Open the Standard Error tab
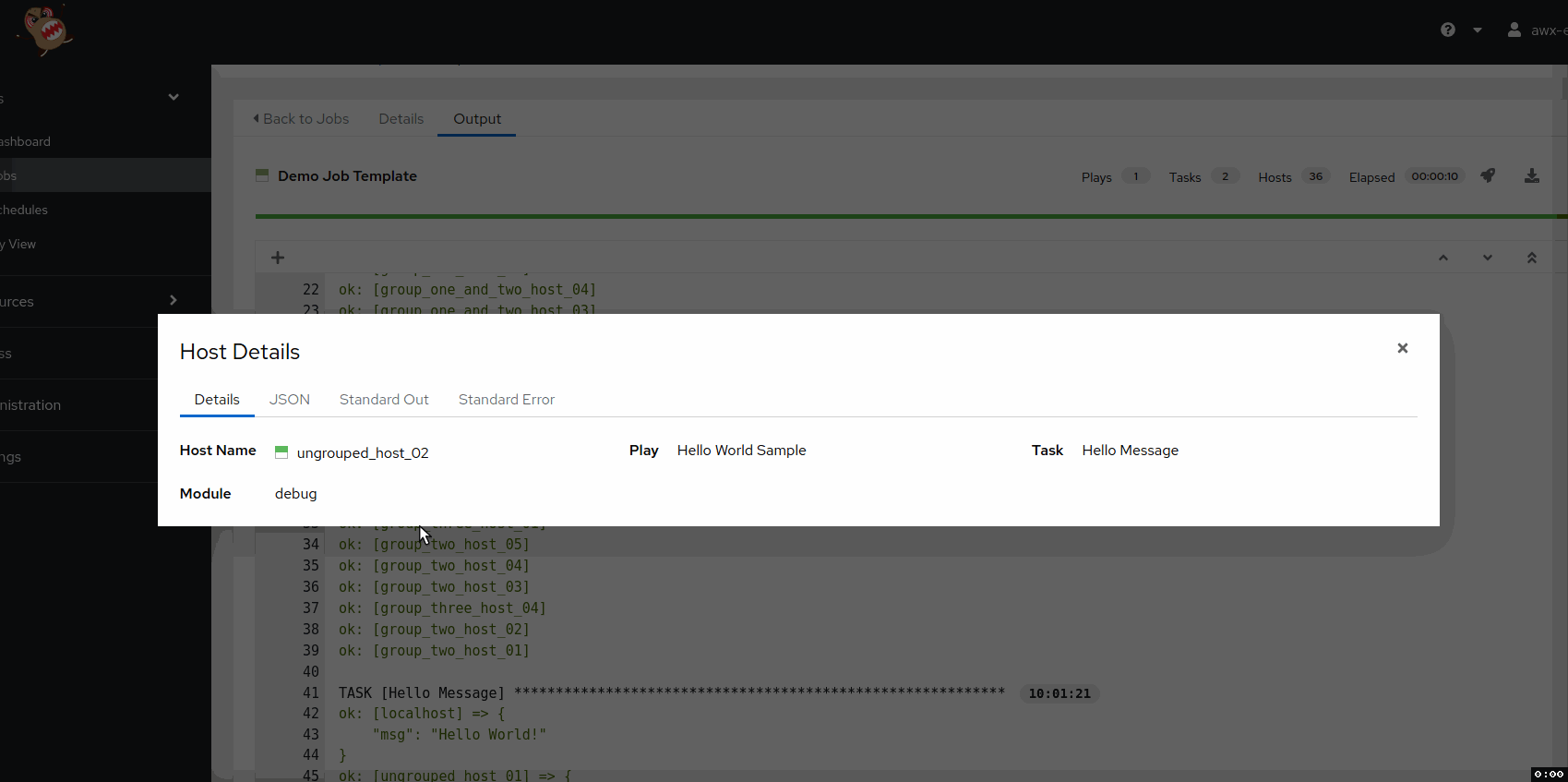 pyautogui.click(x=507, y=400)
